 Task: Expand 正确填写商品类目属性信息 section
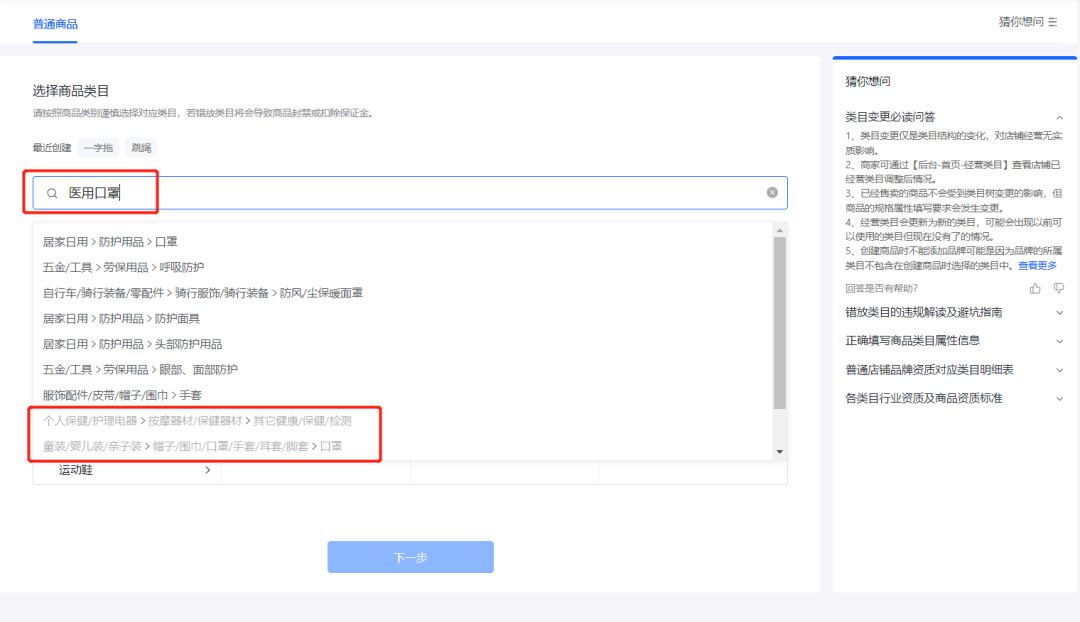(1059, 341)
